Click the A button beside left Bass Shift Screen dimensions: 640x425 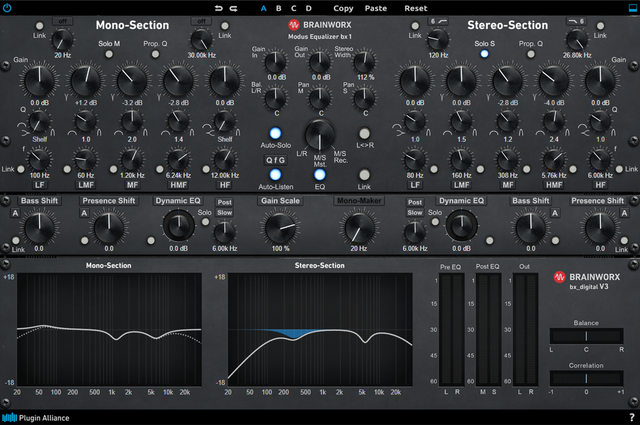pos(15,213)
